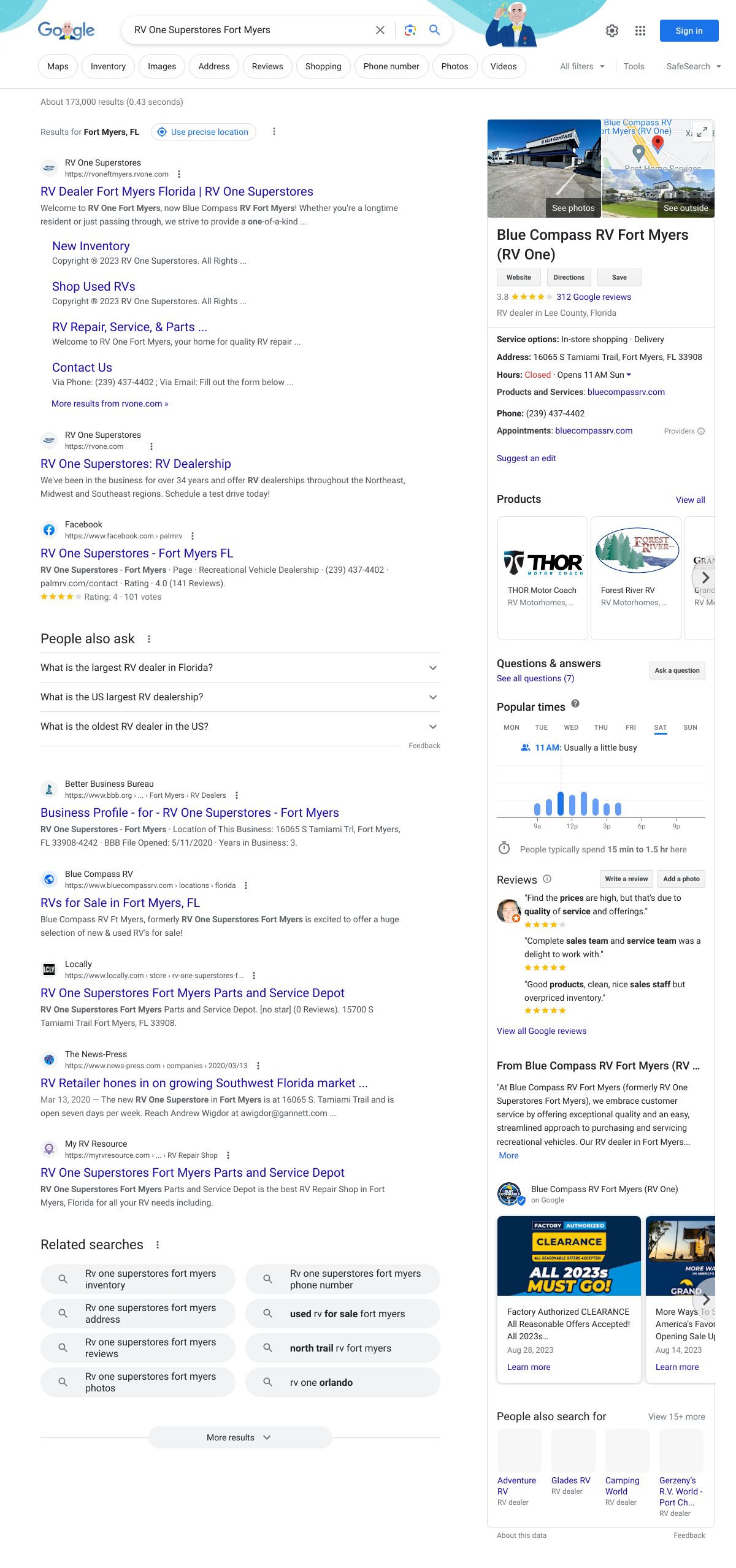736x1568 pixels.
Task: Open People also ask options menu
Action: click(149, 639)
